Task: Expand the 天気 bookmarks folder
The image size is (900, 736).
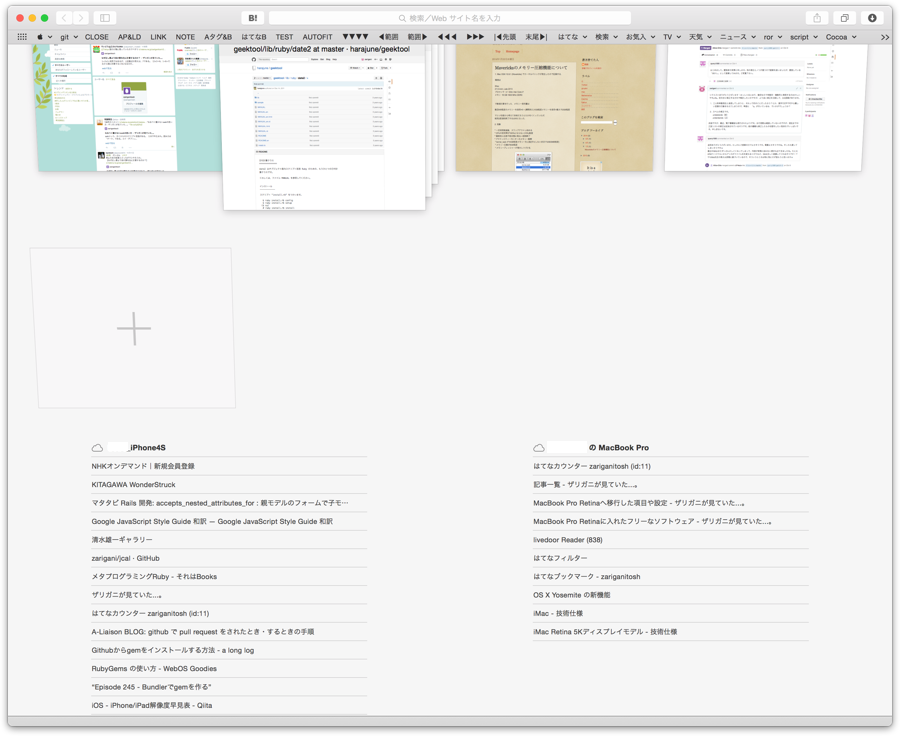Action: tap(700, 37)
